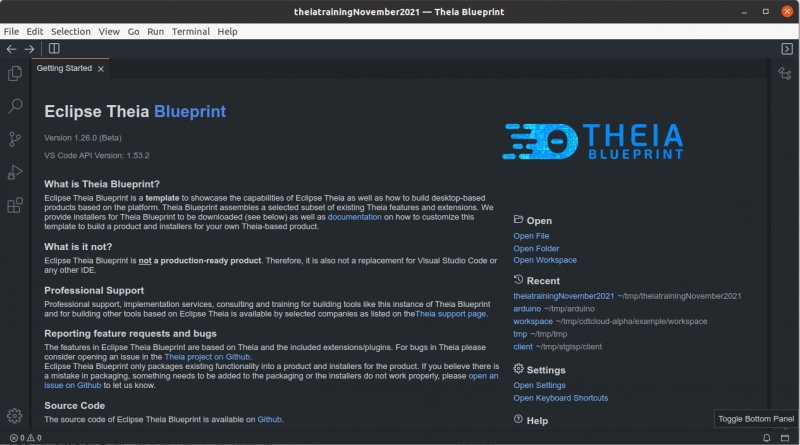
Task: Open the Selection menu
Action: click(x=70, y=32)
